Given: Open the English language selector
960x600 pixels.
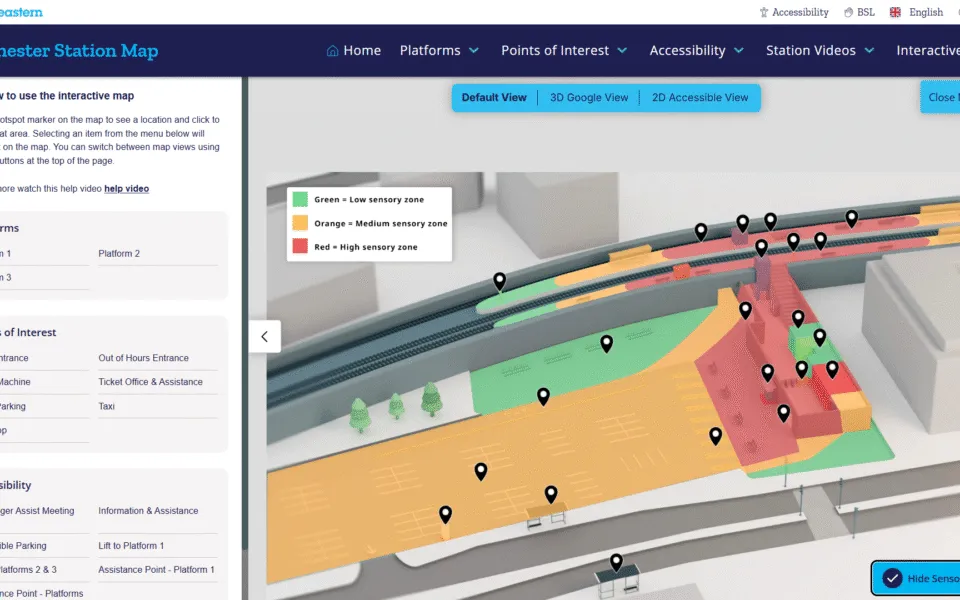Looking at the screenshot, I should [x=926, y=12].
